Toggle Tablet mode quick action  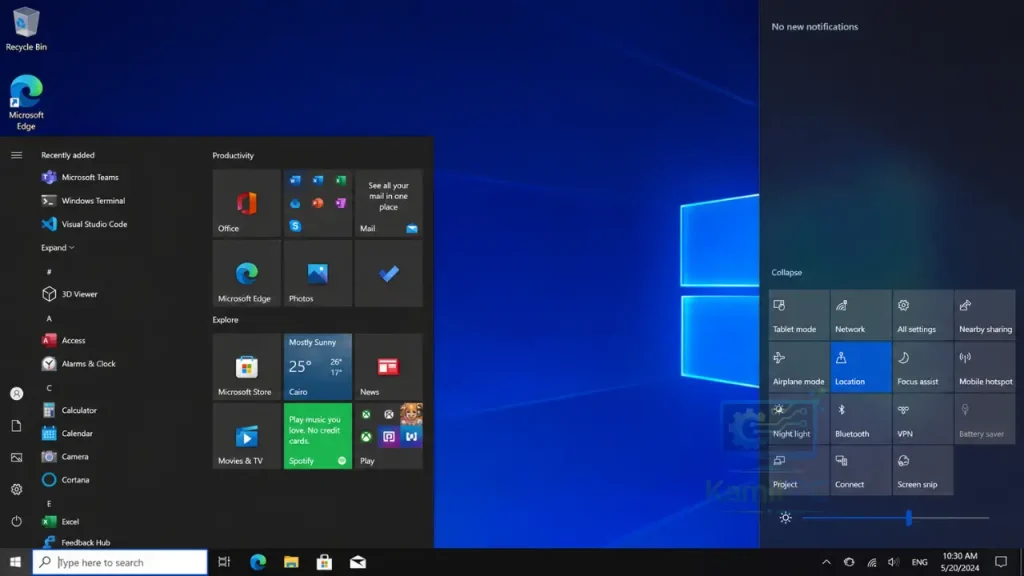pos(799,315)
